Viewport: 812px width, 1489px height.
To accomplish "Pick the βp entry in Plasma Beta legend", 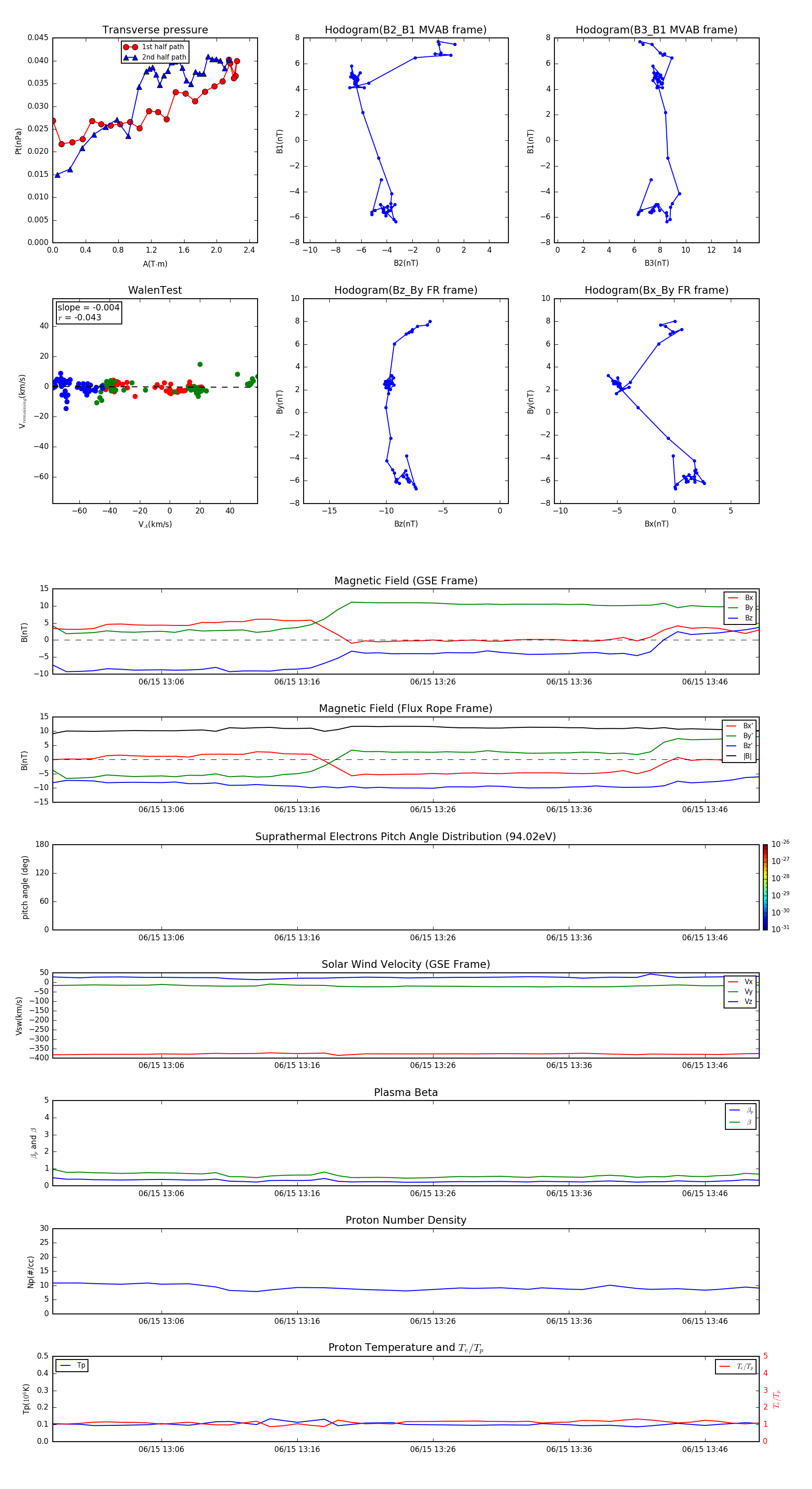I will tap(741, 1110).
